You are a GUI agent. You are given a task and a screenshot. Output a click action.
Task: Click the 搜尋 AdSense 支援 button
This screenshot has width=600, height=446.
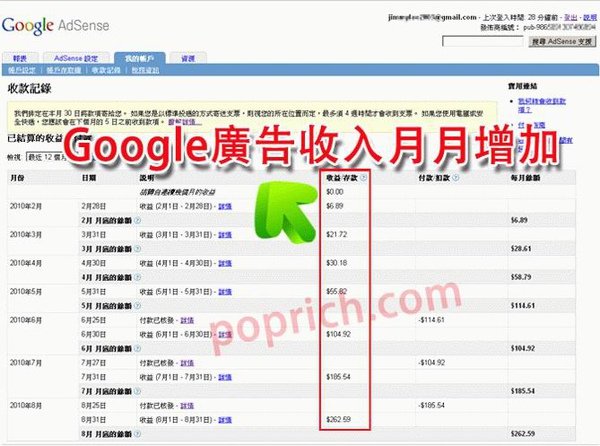click(x=562, y=41)
